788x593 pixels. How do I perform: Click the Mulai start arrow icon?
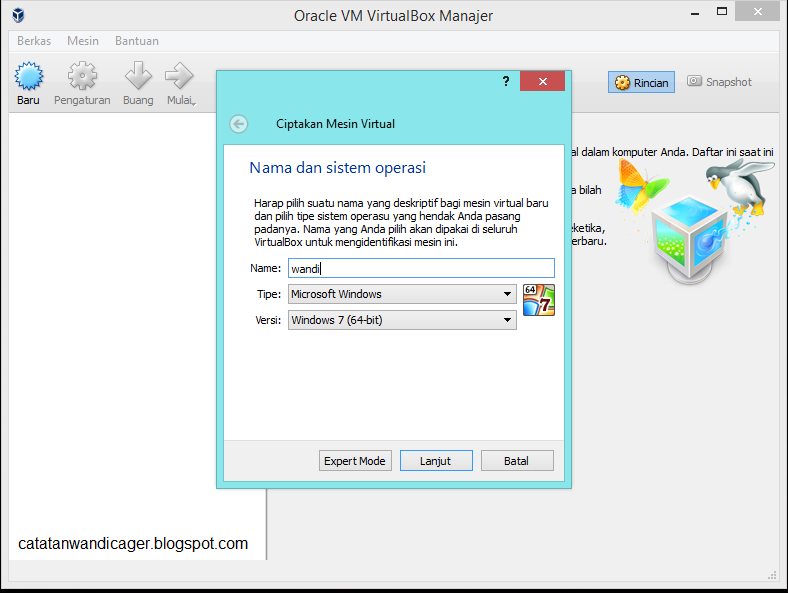pos(179,76)
